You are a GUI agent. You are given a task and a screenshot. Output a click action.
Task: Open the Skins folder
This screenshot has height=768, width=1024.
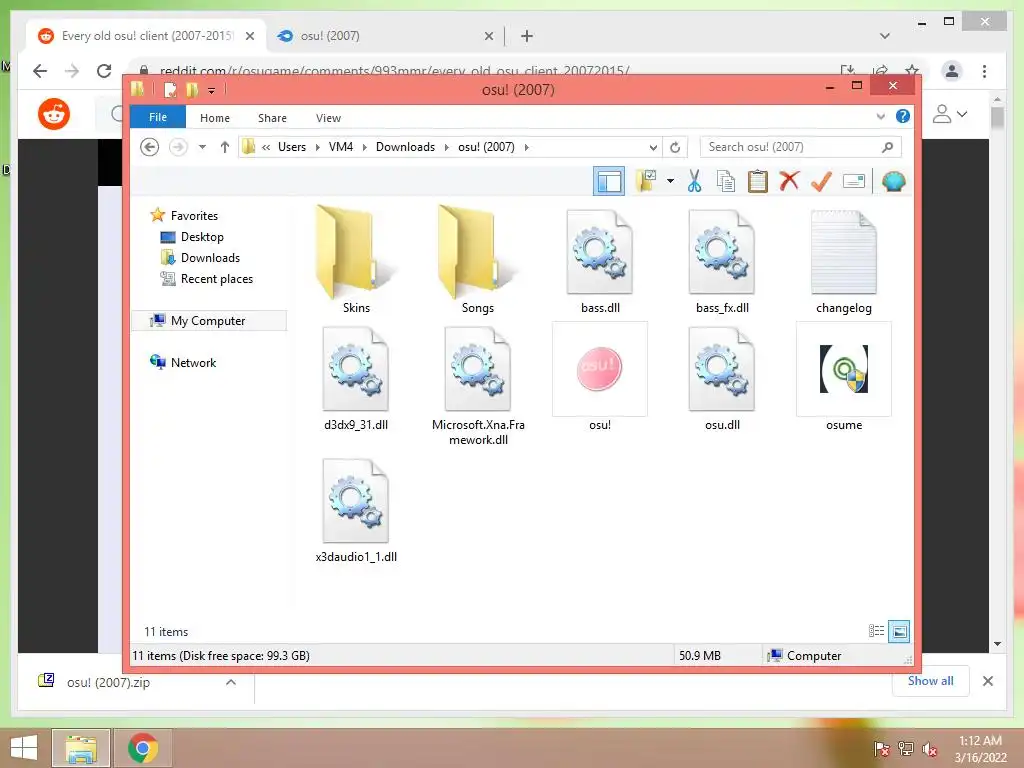pyautogui.click(x=356, y=259)
